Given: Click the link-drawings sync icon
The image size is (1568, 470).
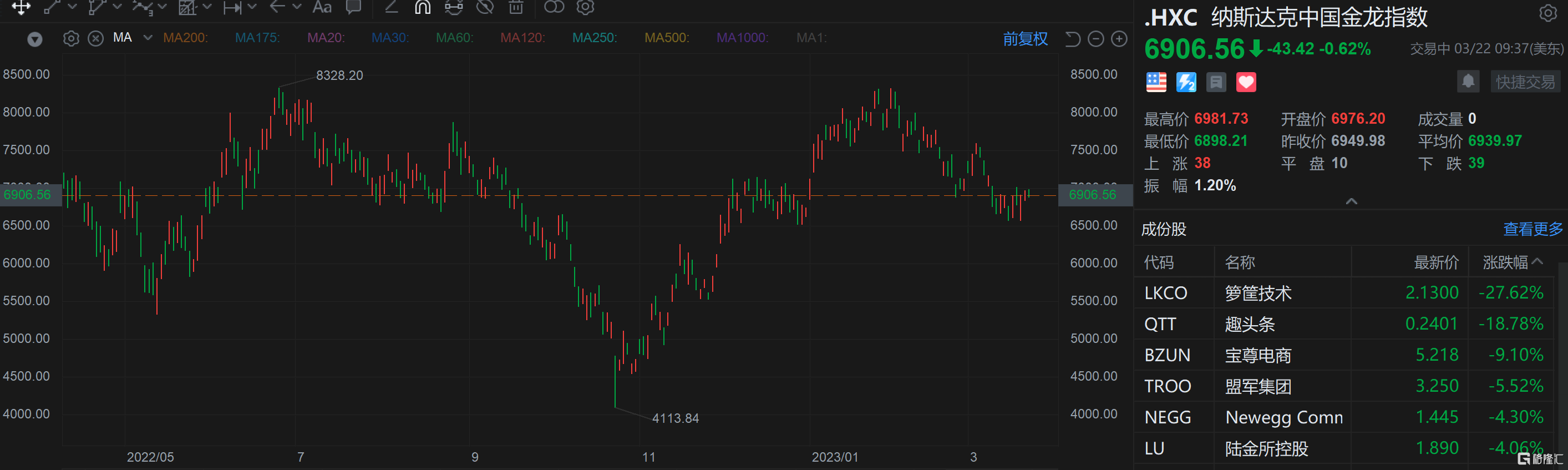Looking at the screenshot, I should [454, 7].
